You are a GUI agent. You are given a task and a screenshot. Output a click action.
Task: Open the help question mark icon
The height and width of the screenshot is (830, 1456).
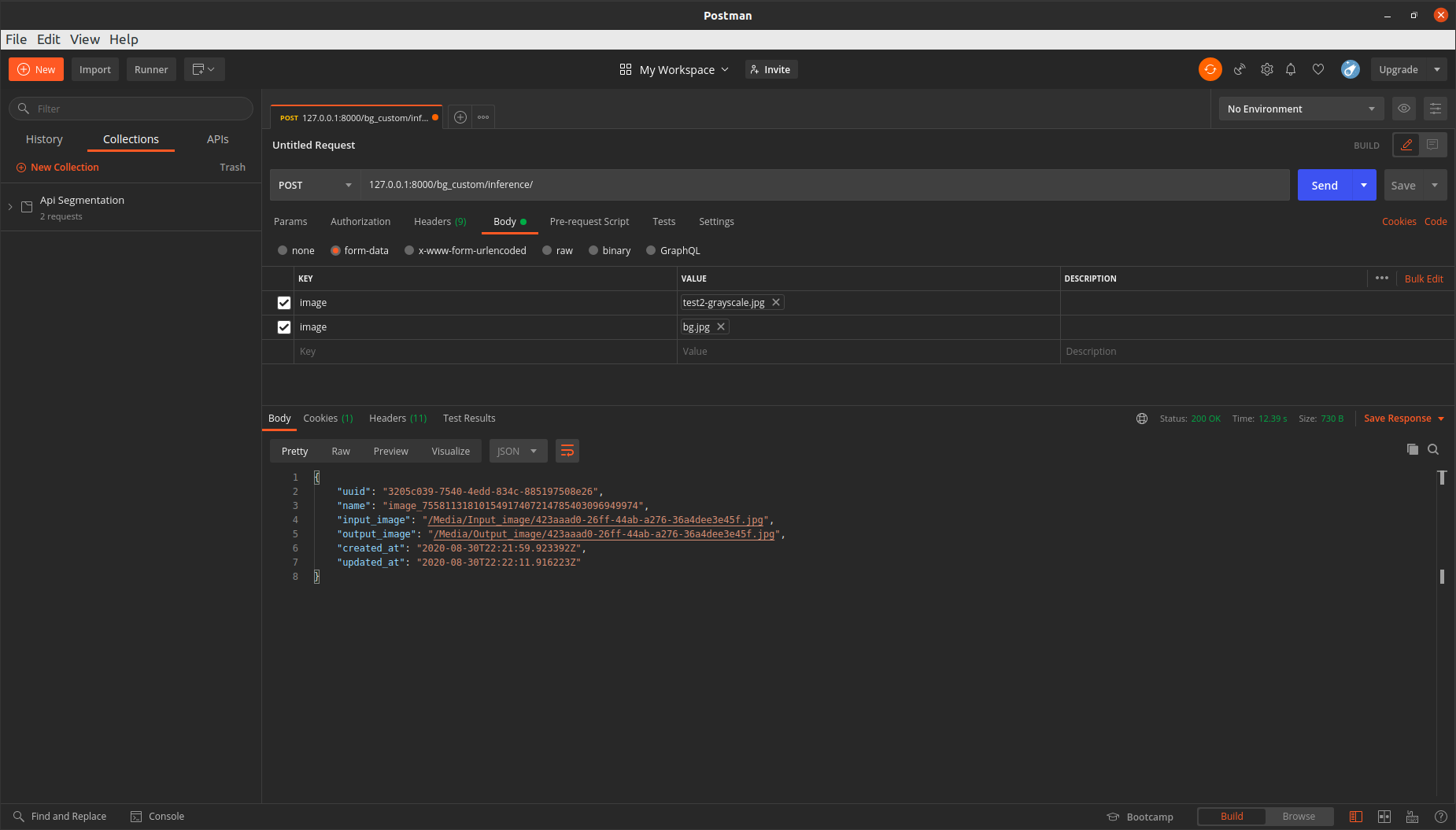click(1441, 817)
